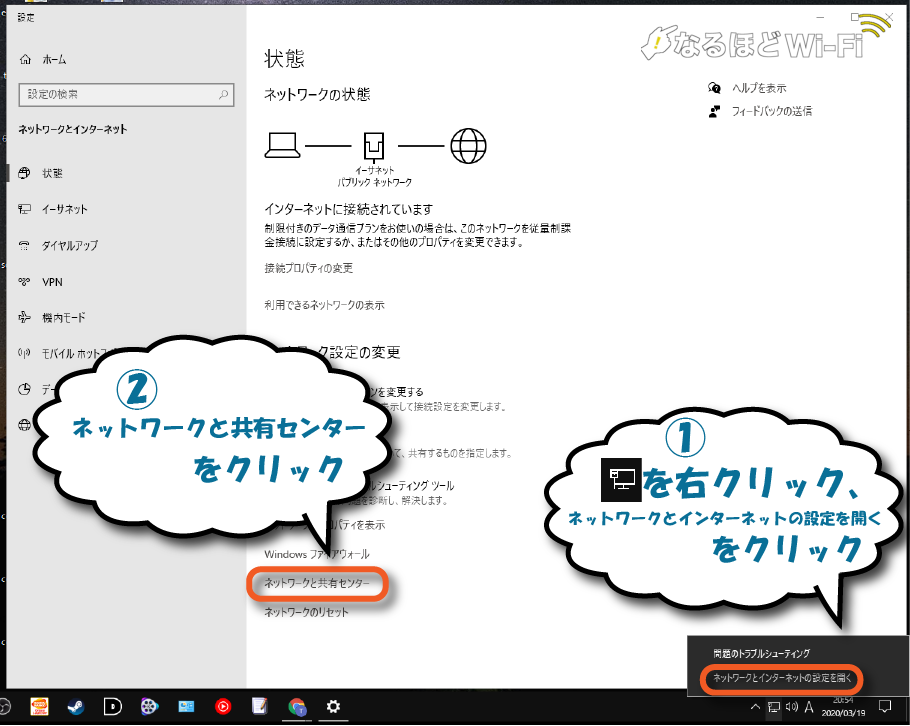Open YouTube Music from the taskbar
The width and height of the screenshot is (910, 726).
222,707
